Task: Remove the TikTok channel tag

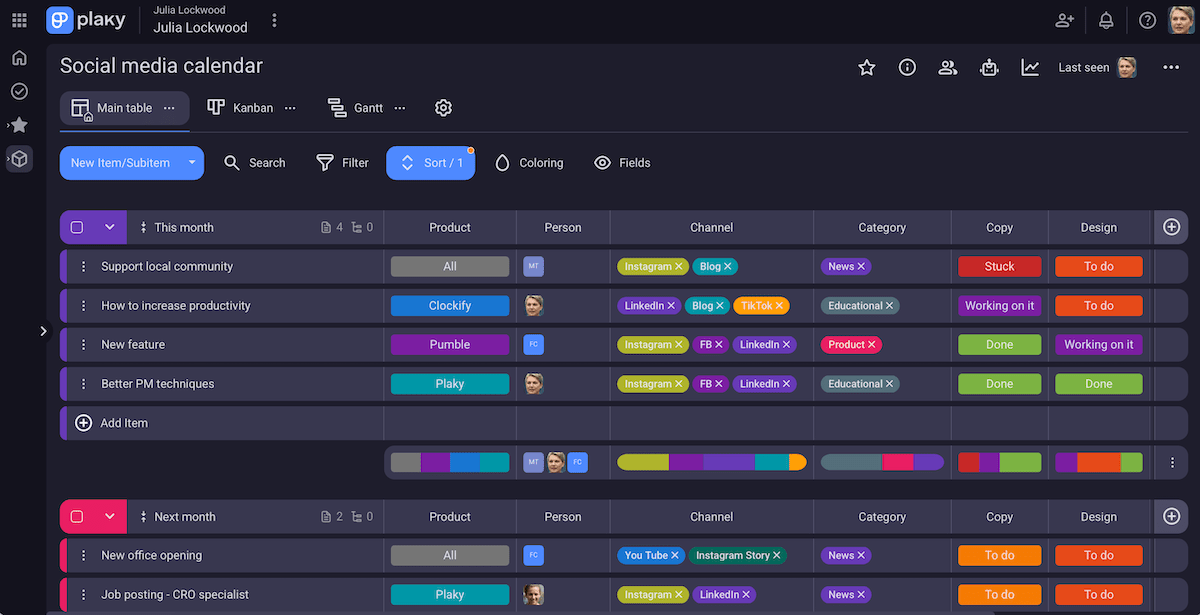Action: click(x=779, y=306)
